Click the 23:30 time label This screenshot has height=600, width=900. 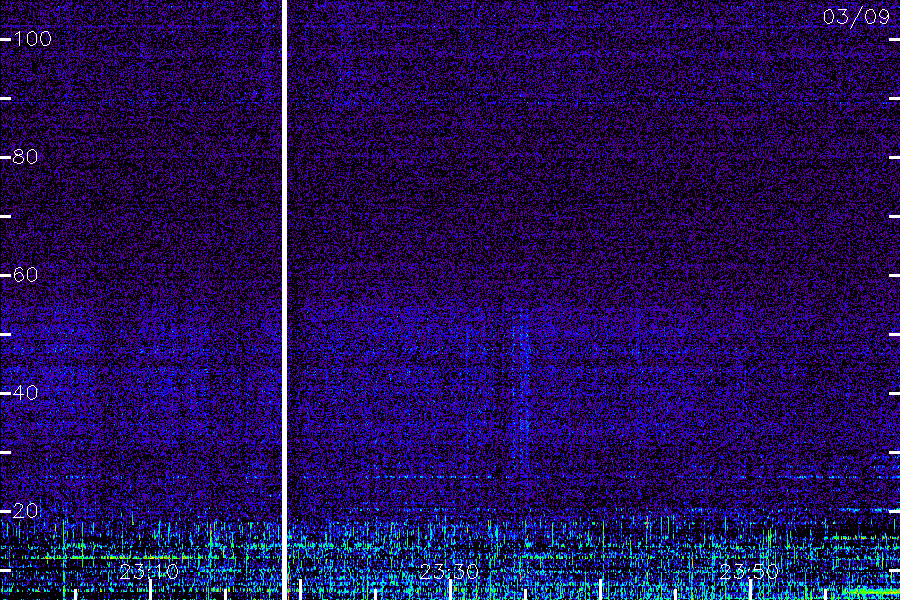tap(449, 572)
